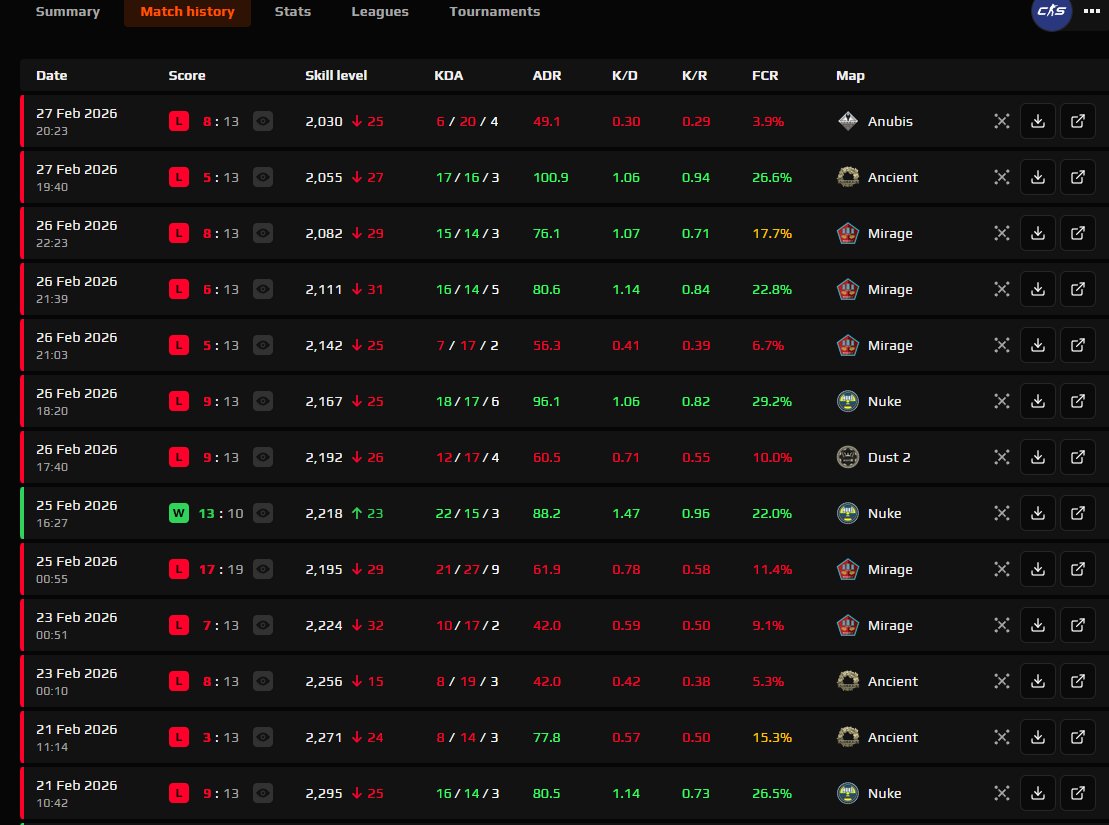The height and width of the screenshot is (825, 1109).
Task: Click the 22 / 15 / 3 KDA value
Action: (x=467, y=513)
